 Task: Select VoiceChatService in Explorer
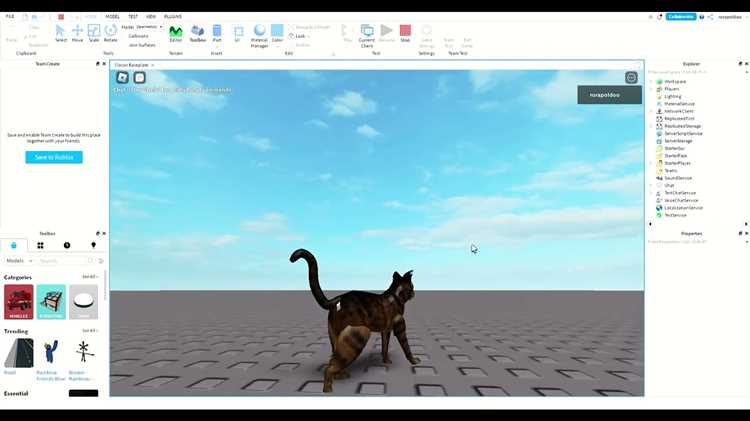(x=681, y=200)
